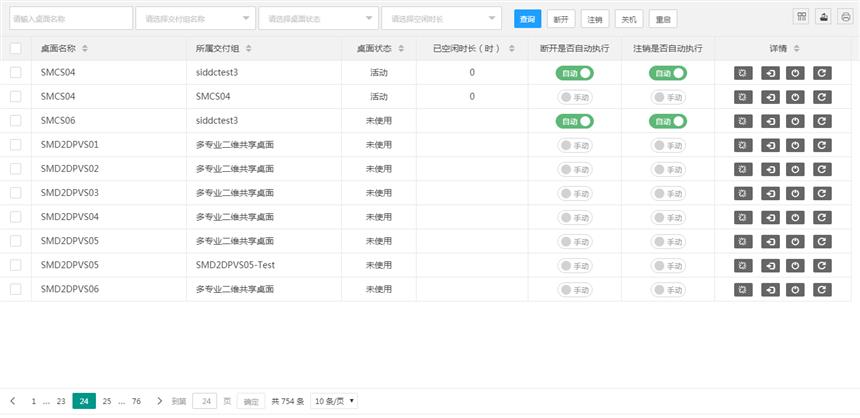
Task: Check the checkbox for SMD2DPVS02 row
Action: point(15,169)
